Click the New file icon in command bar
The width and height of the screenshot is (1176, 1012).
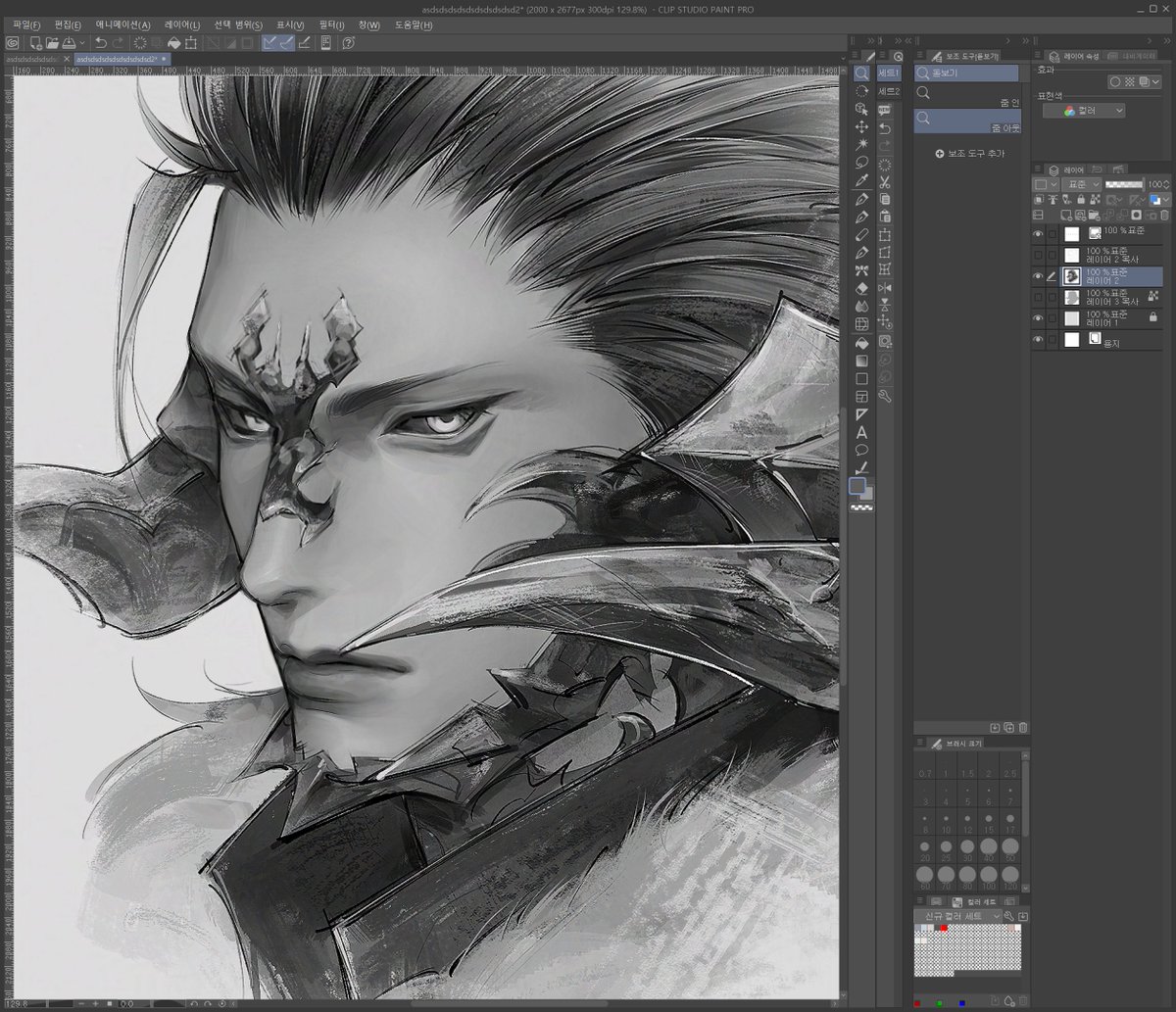pyautogui.click(x=34, y=43)
